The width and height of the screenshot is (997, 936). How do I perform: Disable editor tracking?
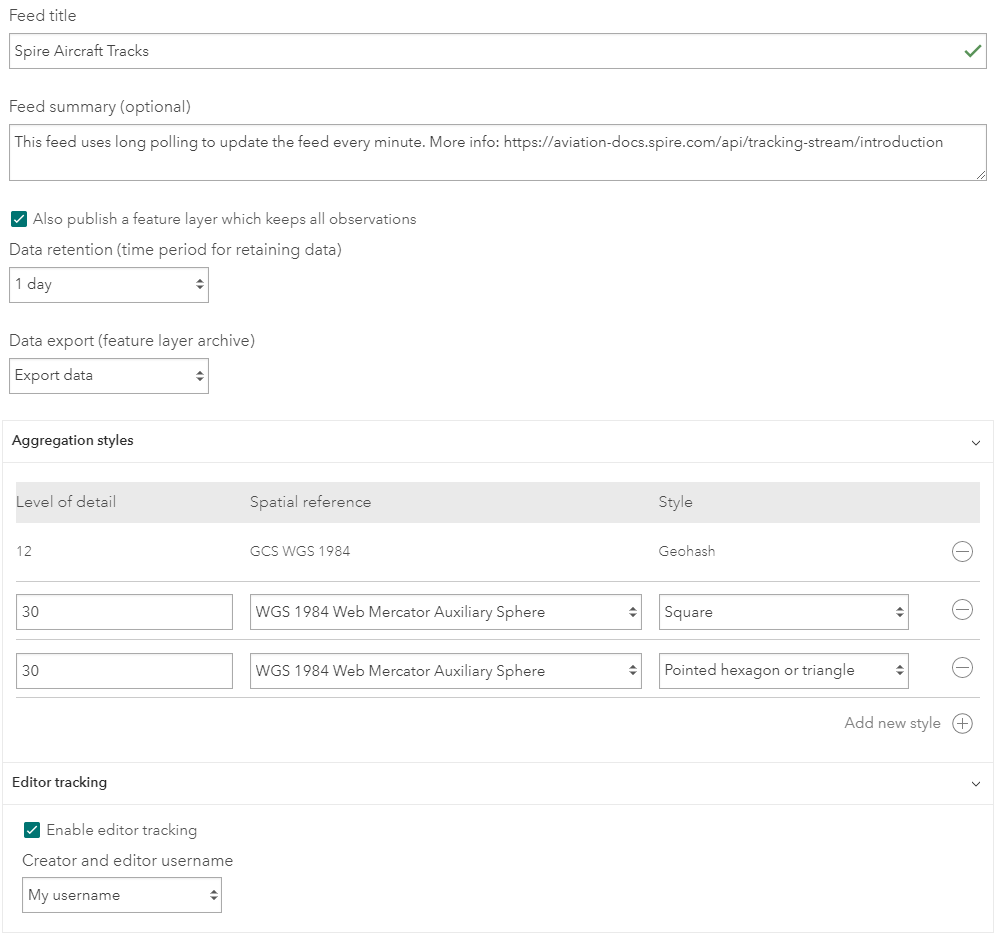[31, 829]
